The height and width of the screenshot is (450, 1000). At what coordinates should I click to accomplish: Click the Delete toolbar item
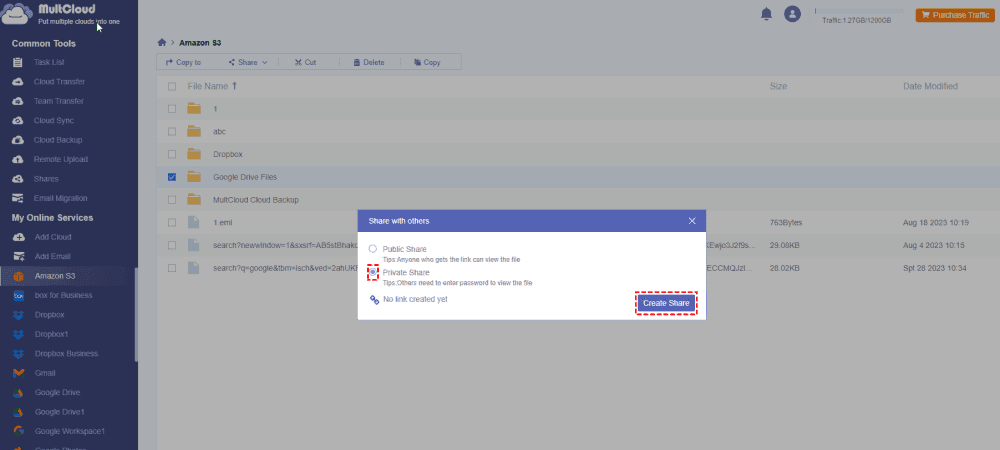point(369,62)
